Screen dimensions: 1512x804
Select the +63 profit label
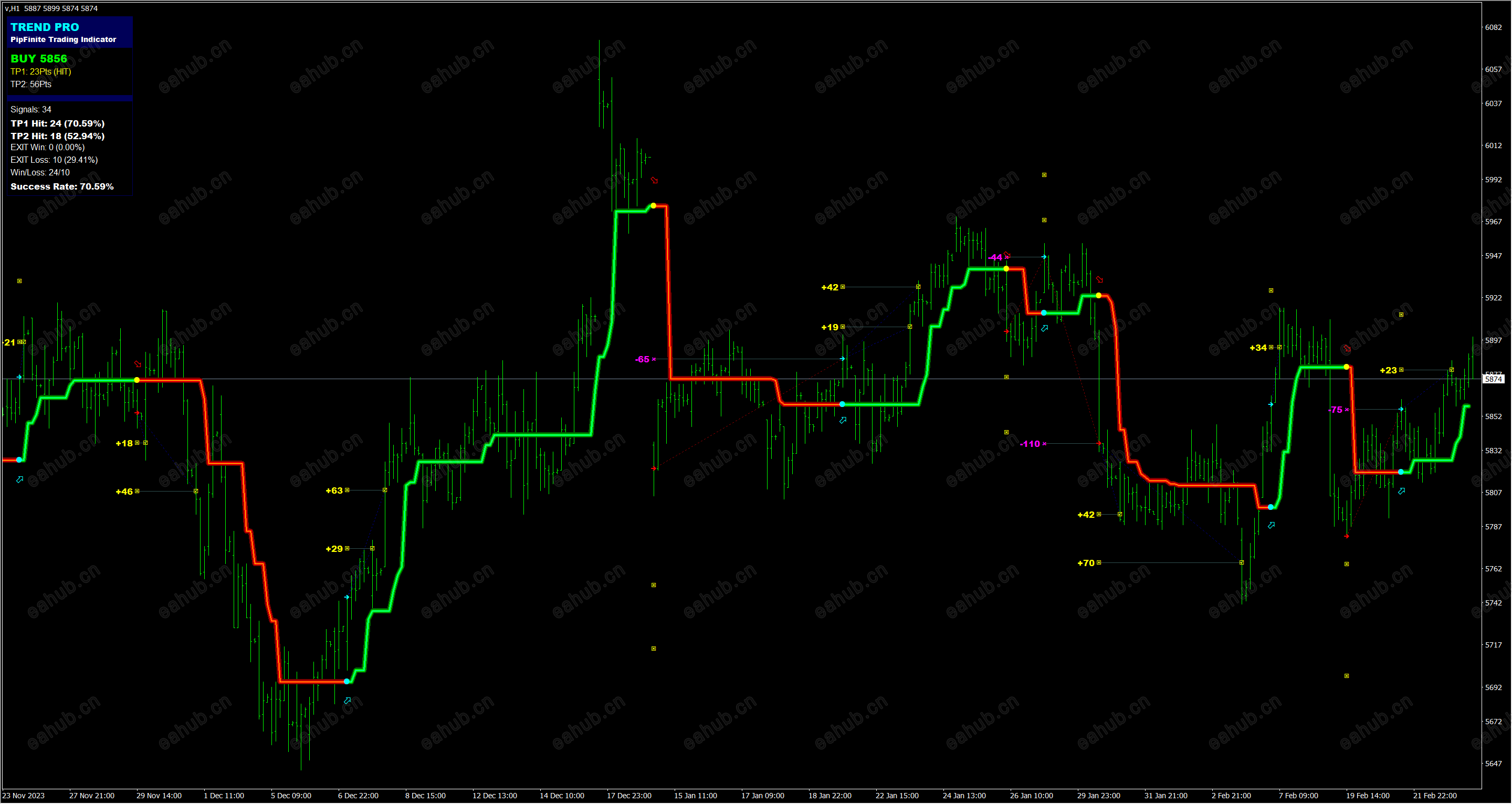click(334, 490)
